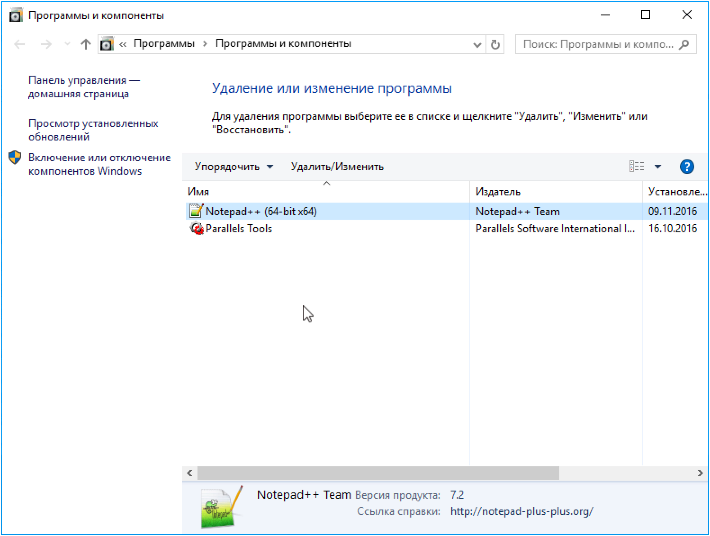Sort by the Установлено column header
The height and width of the screenshot is (536, 710).
point(676,191)
